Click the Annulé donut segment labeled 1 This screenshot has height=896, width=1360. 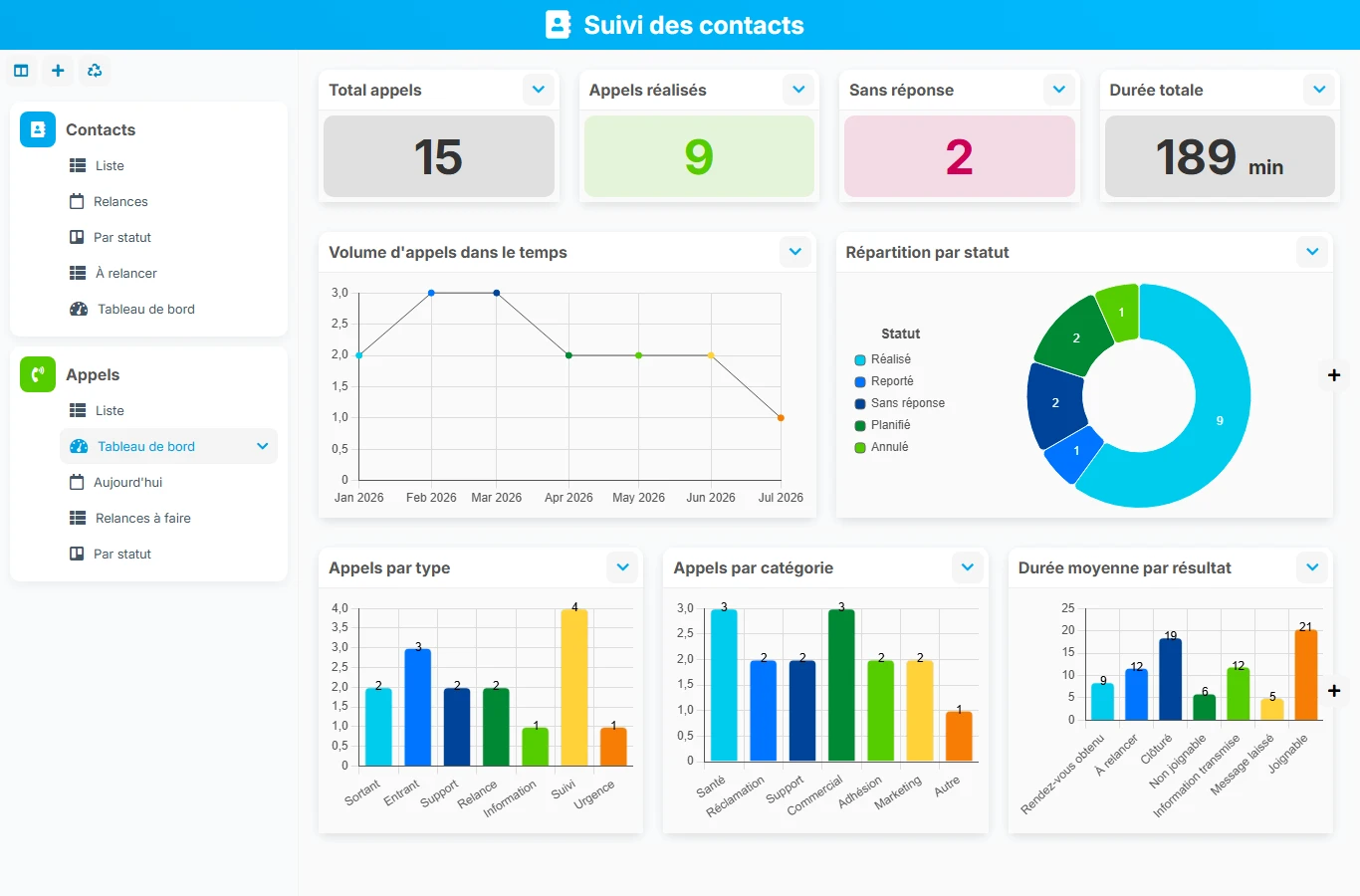[x=1120, y=313]
